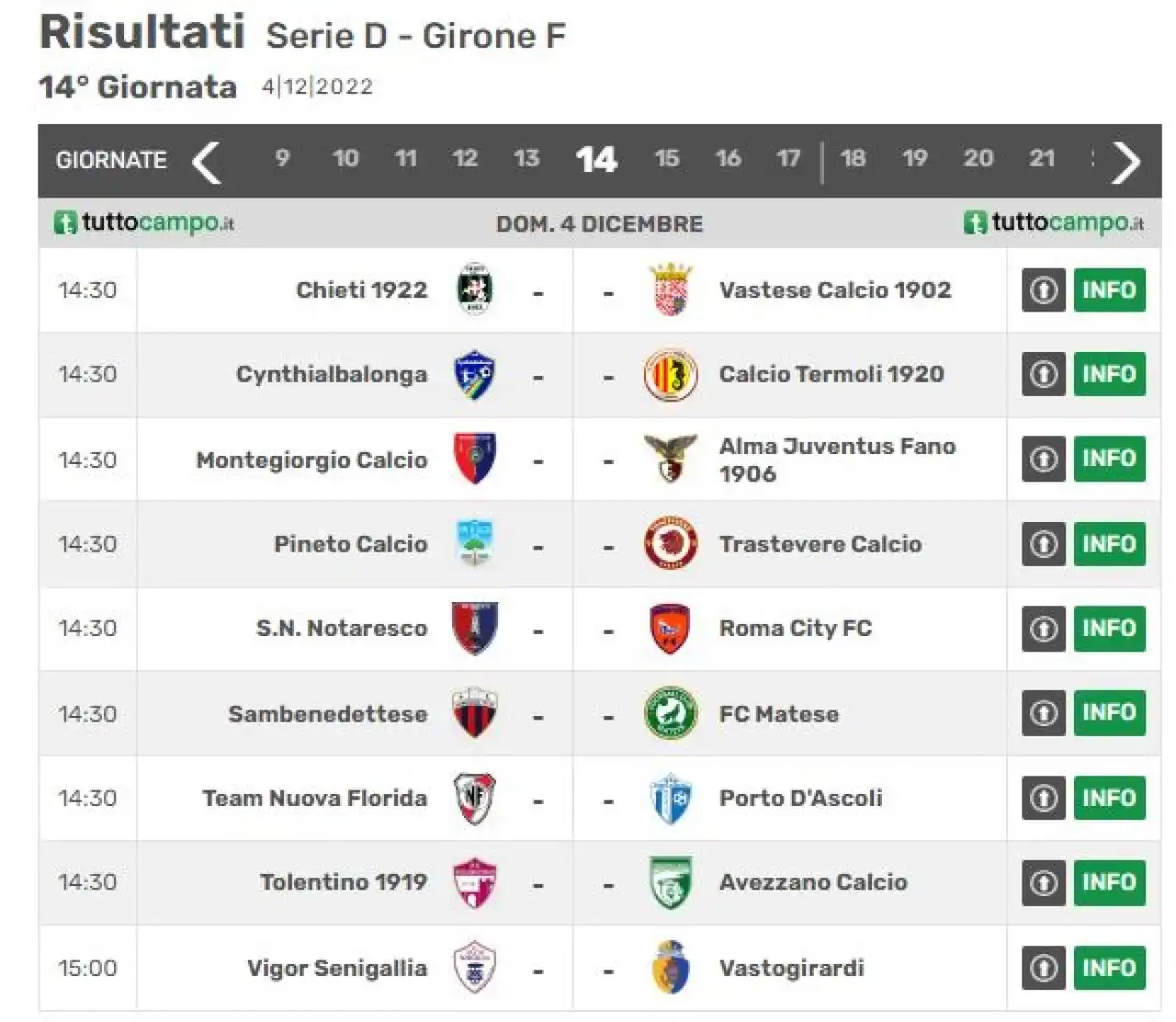Click the Sambenedettese striped crest

point(475,713)
